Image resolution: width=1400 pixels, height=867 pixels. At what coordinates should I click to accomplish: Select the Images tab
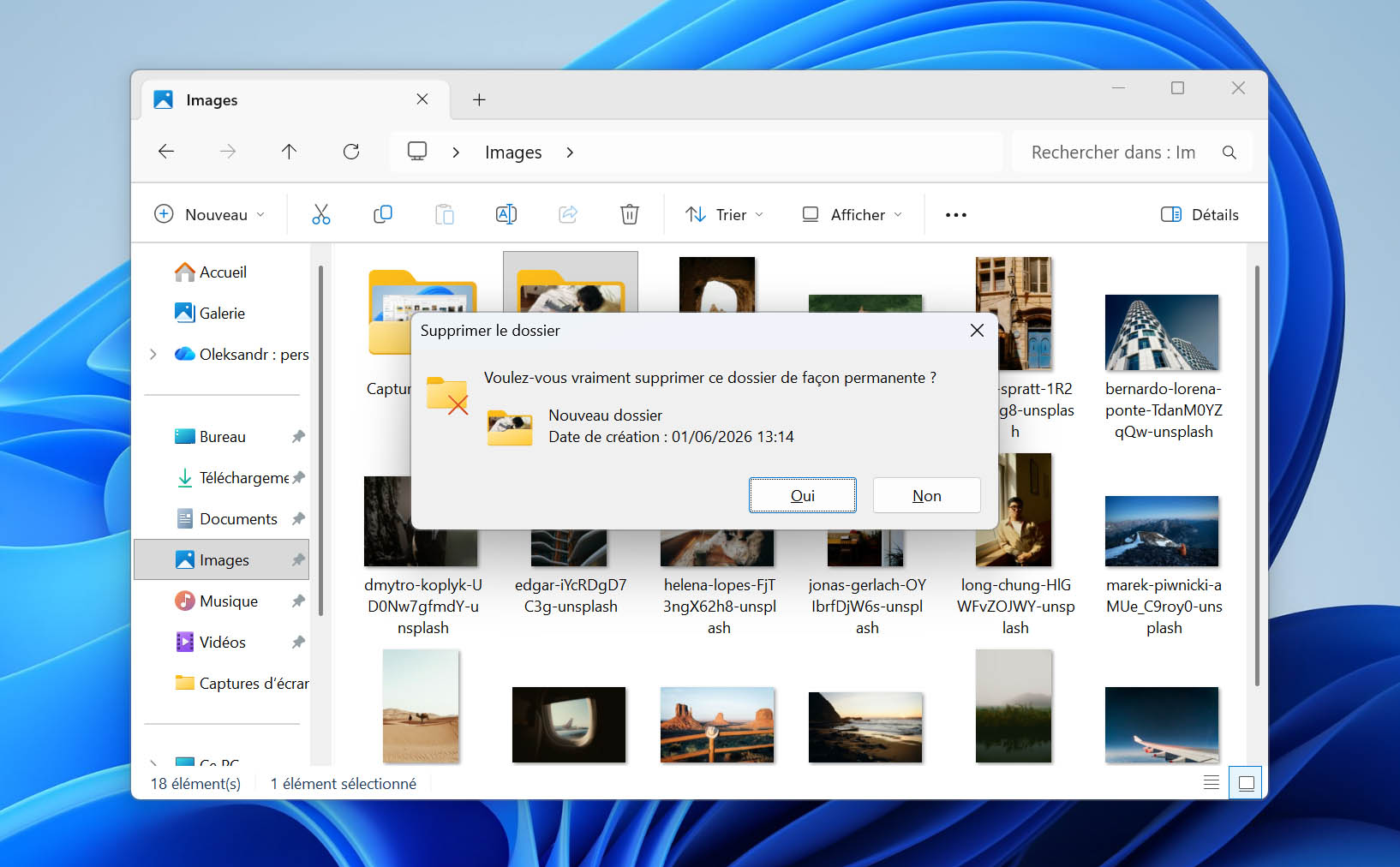coord(296,100)
